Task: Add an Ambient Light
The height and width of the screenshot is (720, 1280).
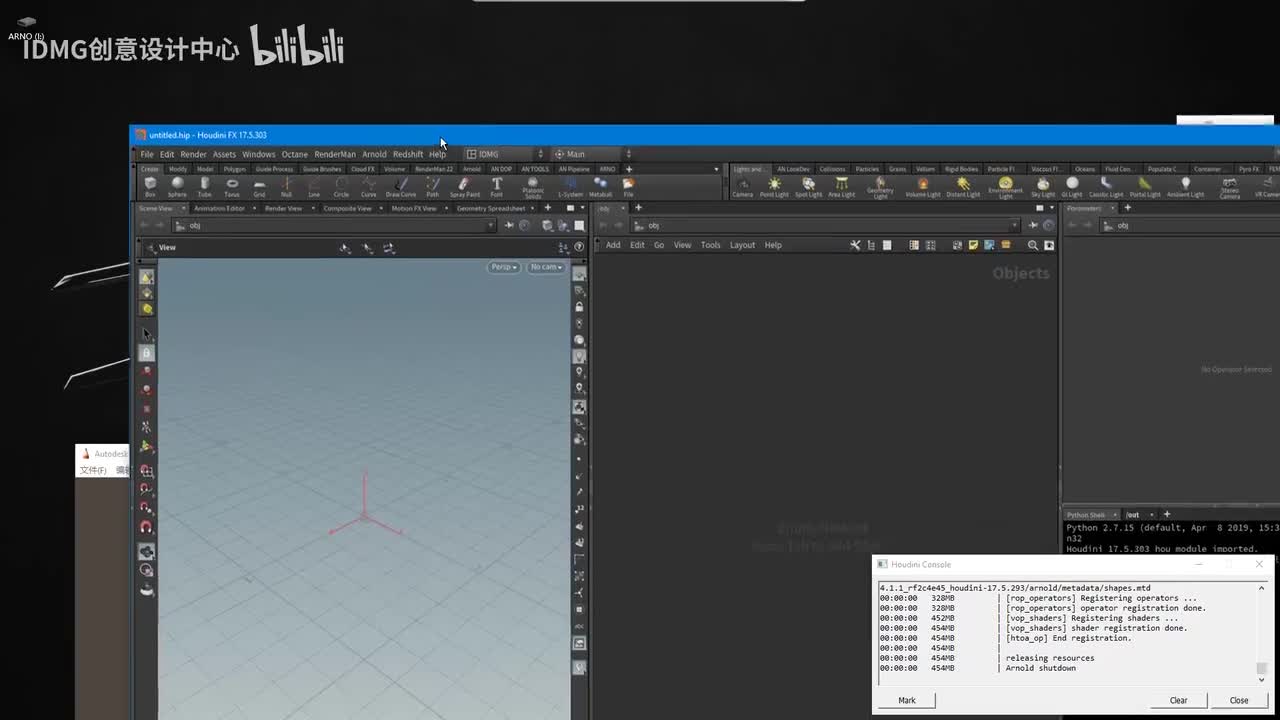Action: [x=1185, y=187]
